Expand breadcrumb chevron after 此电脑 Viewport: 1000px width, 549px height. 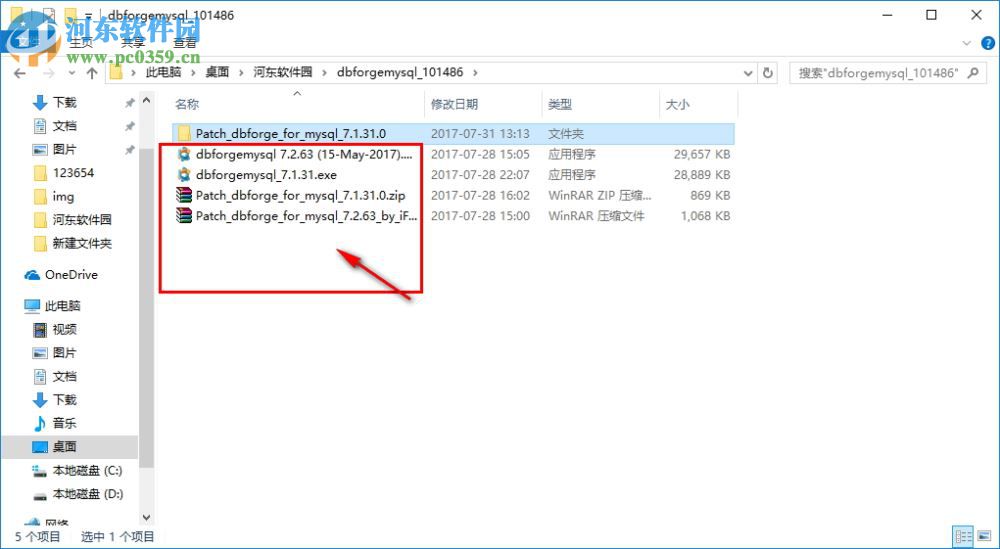[x=194, y=73]
